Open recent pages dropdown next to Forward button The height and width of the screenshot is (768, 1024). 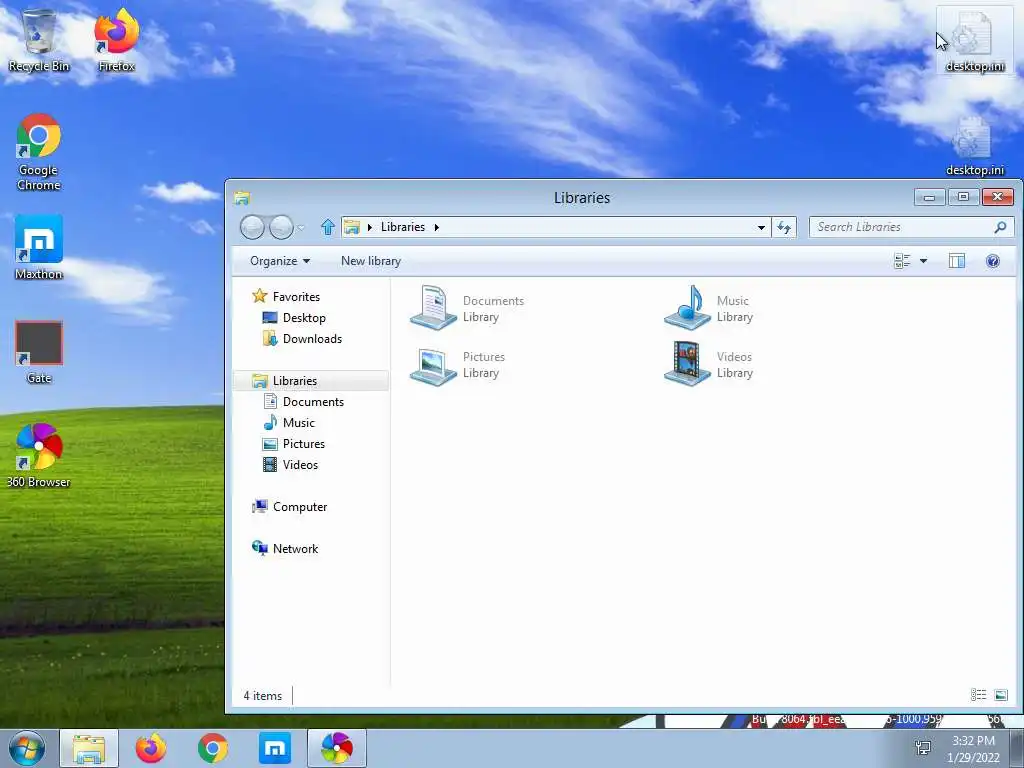pyautogui.click(x=300, y=228)
